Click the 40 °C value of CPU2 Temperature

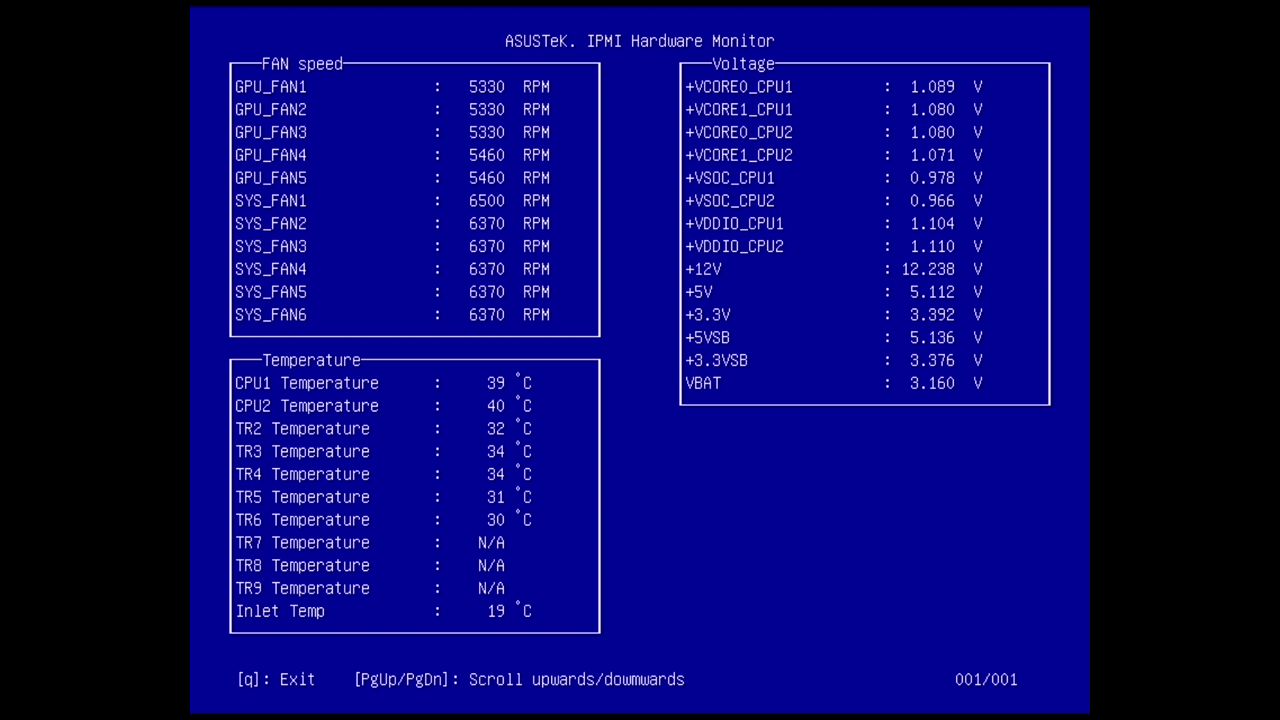click(x=509, y=406)
